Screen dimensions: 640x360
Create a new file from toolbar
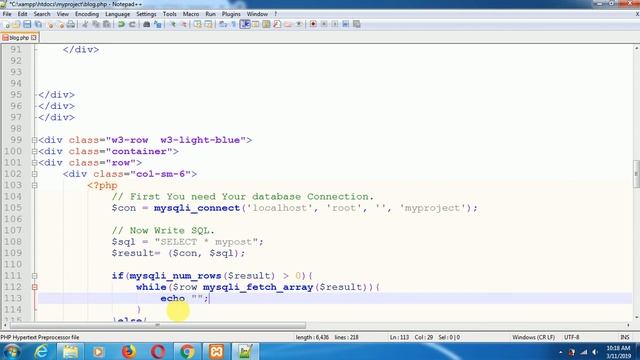tap(7, 24)
